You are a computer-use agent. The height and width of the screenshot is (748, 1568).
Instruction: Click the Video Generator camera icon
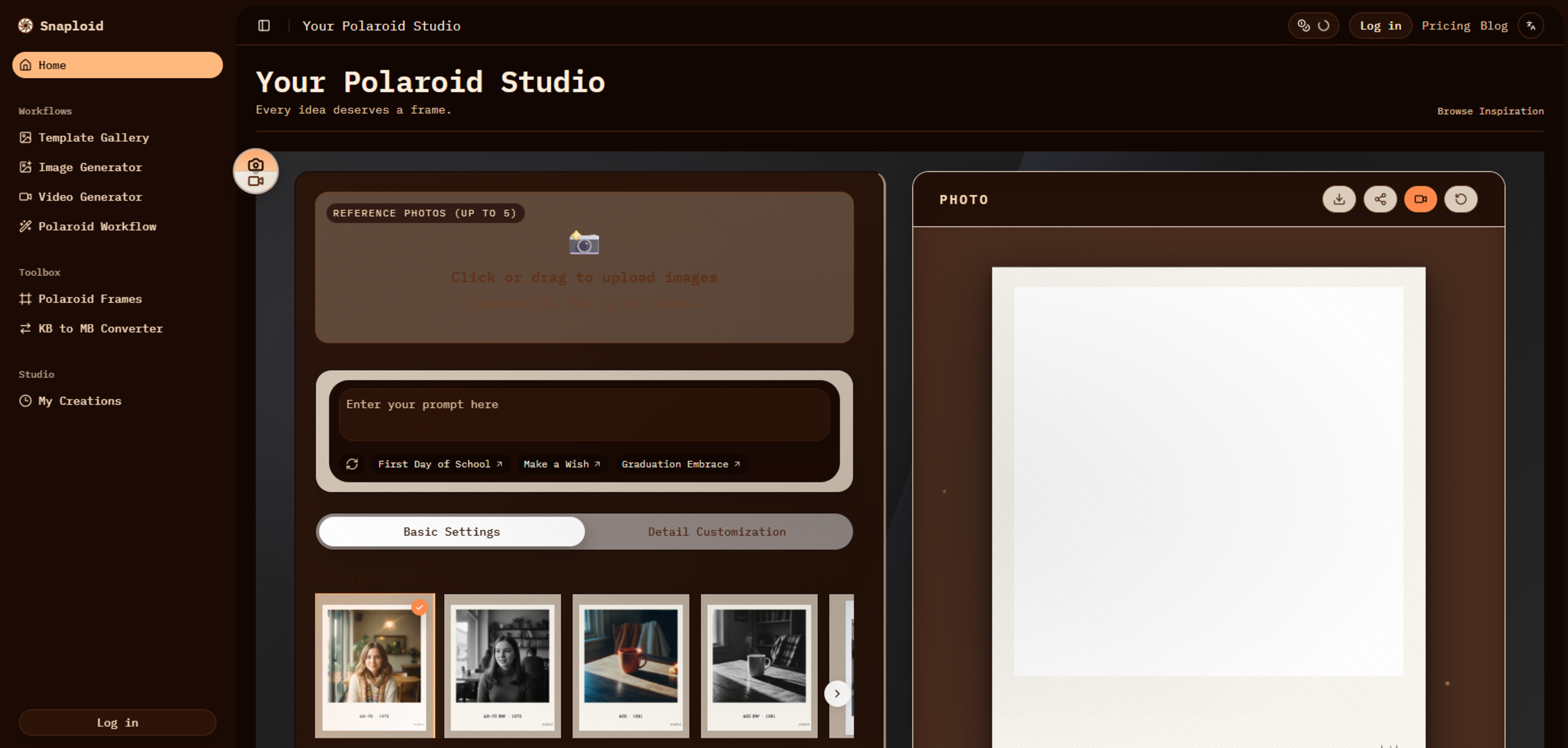pos(26,197)
